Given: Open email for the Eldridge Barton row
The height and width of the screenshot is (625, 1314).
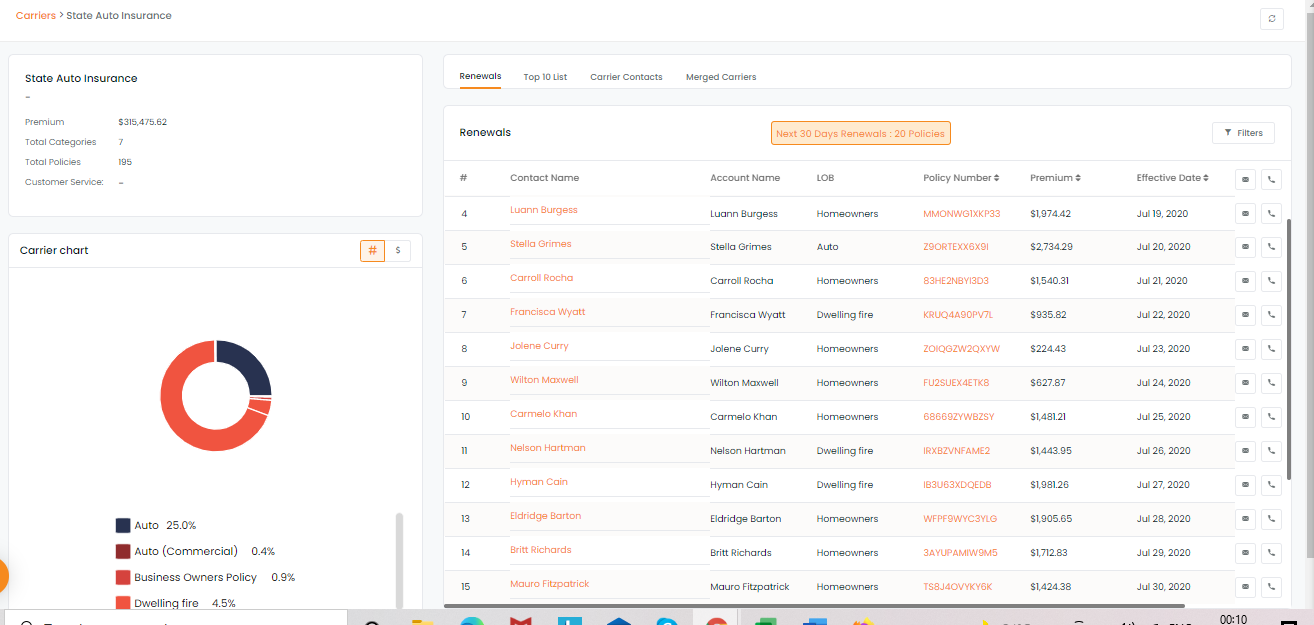Looking at the screenshot, I should click(1246, 519).
